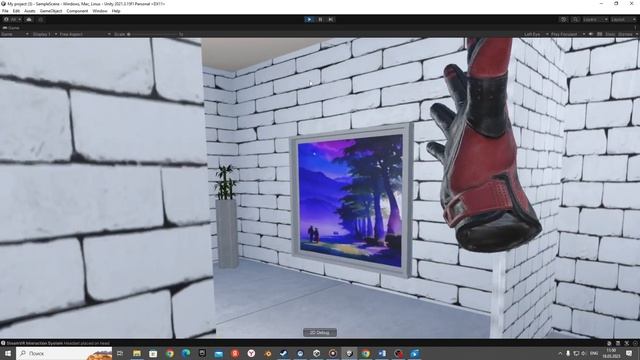
Task: Open the Windows notification center
Action: click(x=629, y=353)
